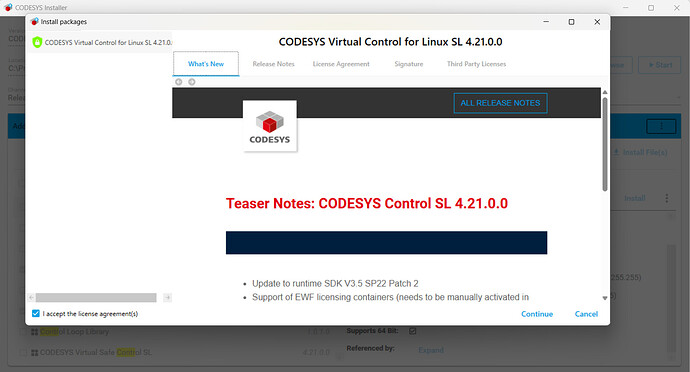Open the three-dot menu in blue header
The width and height of the screenshot is (690, 372).
tap(661, 126)
